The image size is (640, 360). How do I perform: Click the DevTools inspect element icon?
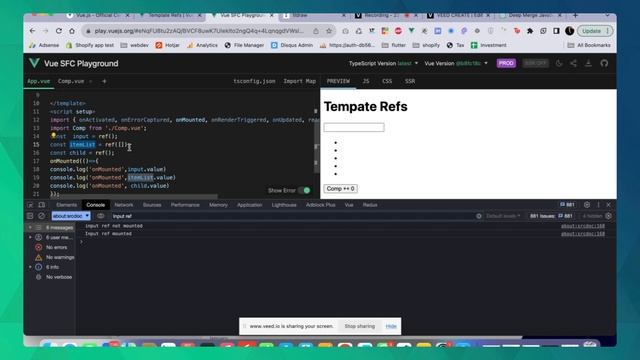[x=30, y=205]
